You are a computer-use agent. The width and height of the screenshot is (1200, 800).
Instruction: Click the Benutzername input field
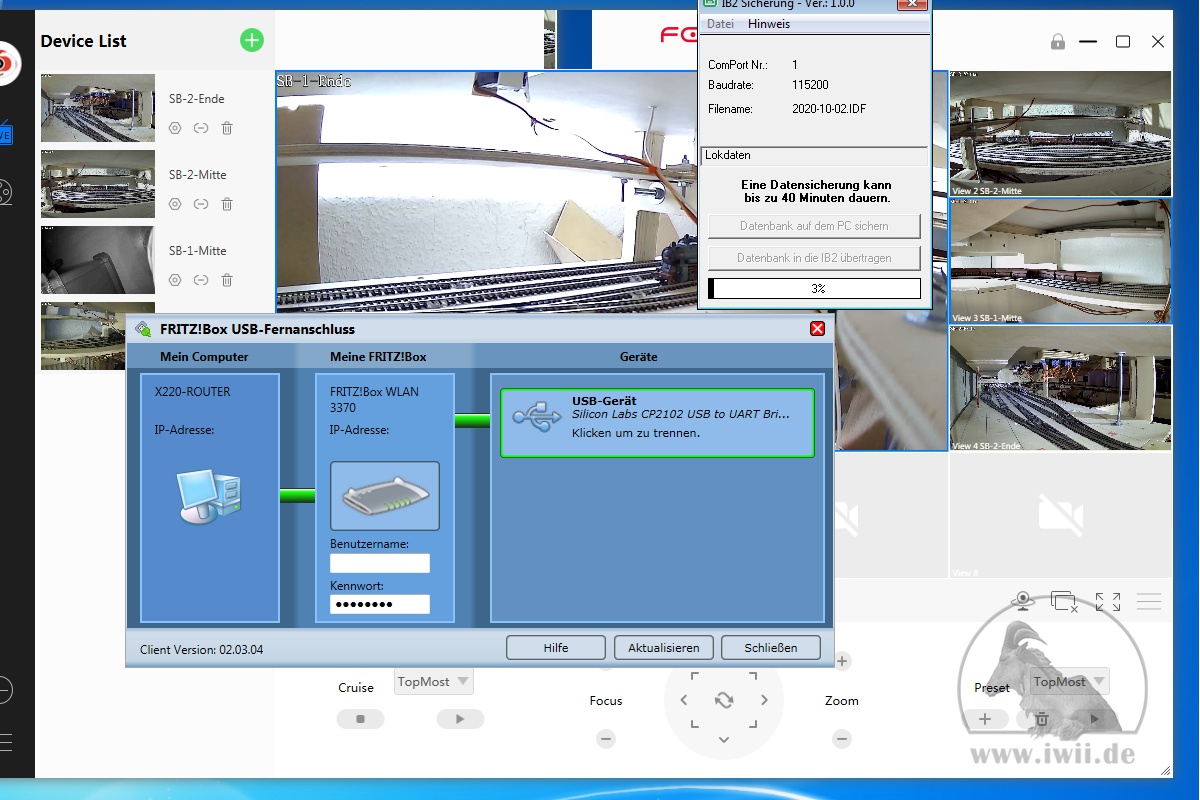pyautogui.click(x=380, y=563)
